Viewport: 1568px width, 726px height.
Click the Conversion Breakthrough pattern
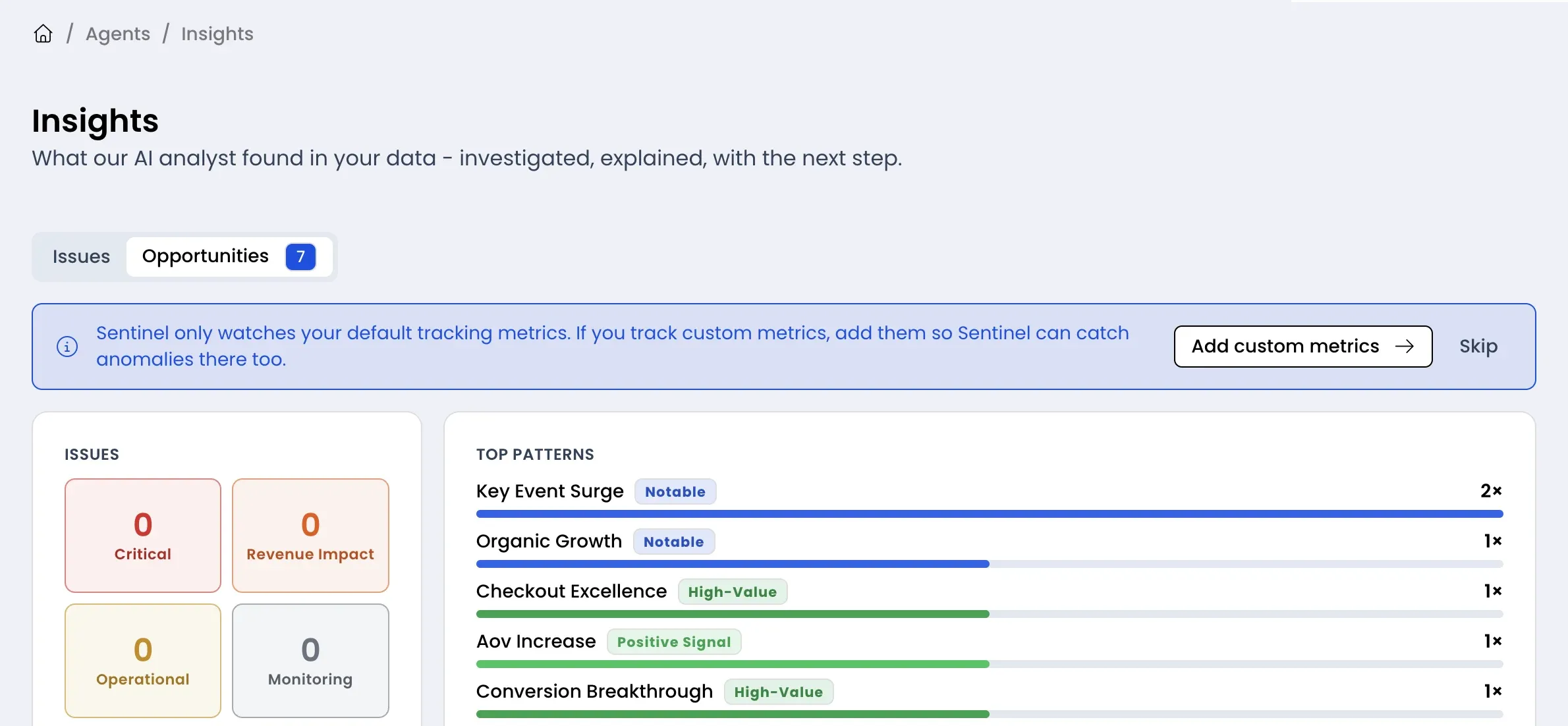point(594,692)
